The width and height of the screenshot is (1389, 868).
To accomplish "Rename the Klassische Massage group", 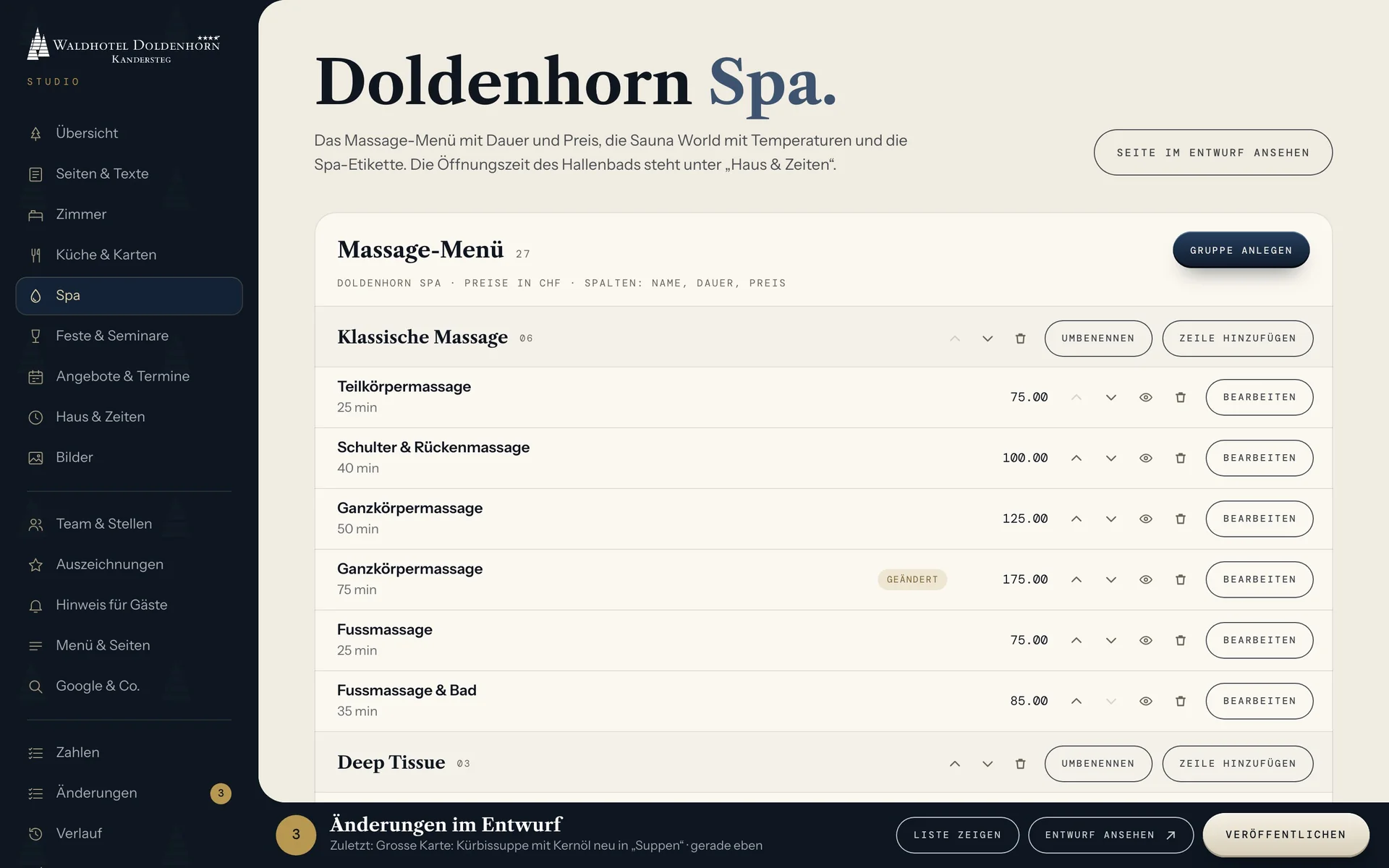I will pyautogui.click(x=1097, y=339).
